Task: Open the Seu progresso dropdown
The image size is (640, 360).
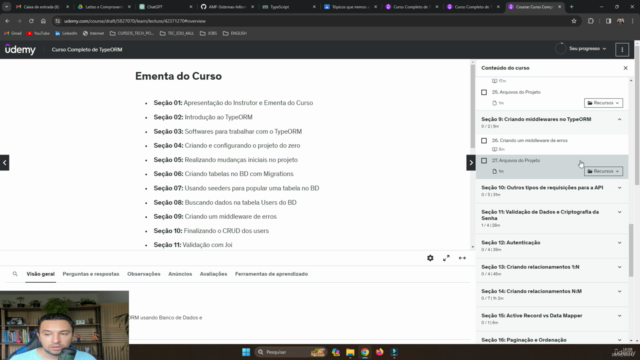Action: (587, 49)
